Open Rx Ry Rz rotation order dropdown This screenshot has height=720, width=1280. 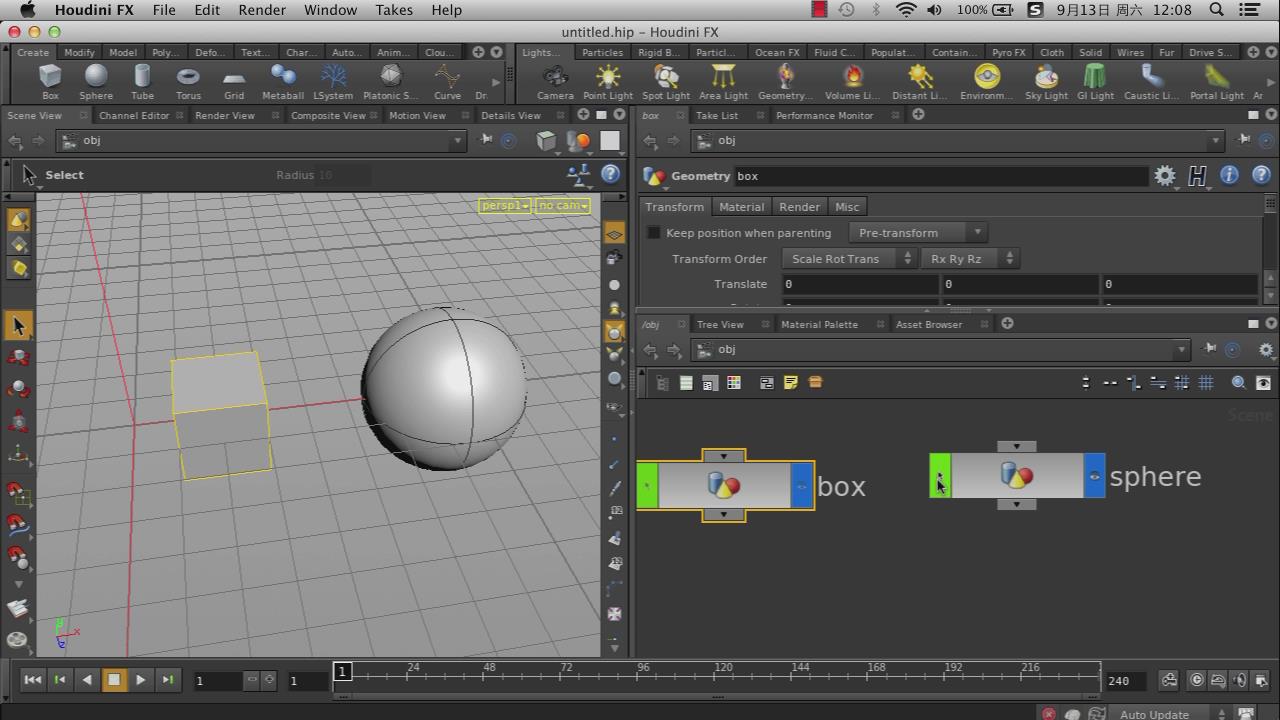tap(968, 259)
